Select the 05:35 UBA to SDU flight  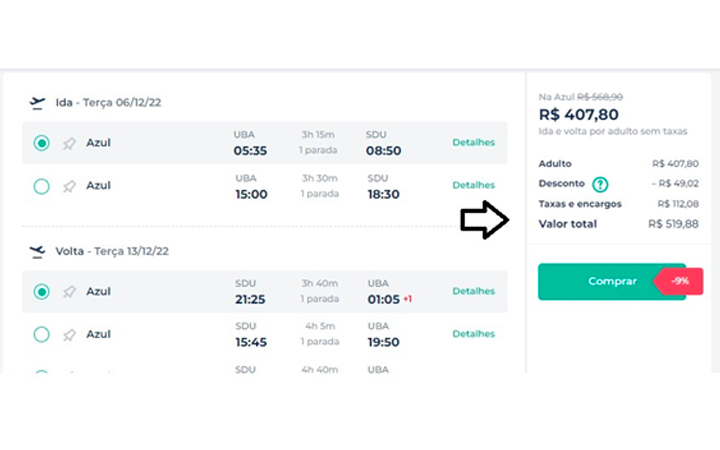pyautogui.click(x=41, y=143)
